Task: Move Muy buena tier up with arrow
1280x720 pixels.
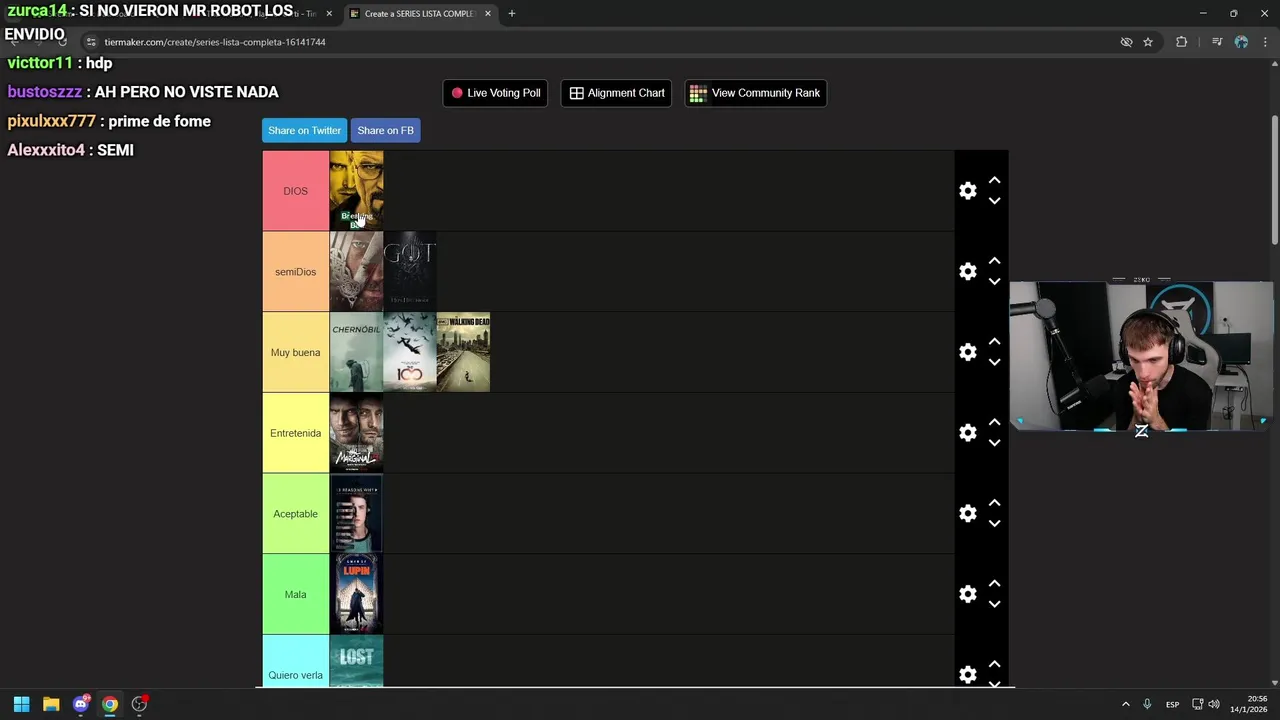Action: pos(994,342)
